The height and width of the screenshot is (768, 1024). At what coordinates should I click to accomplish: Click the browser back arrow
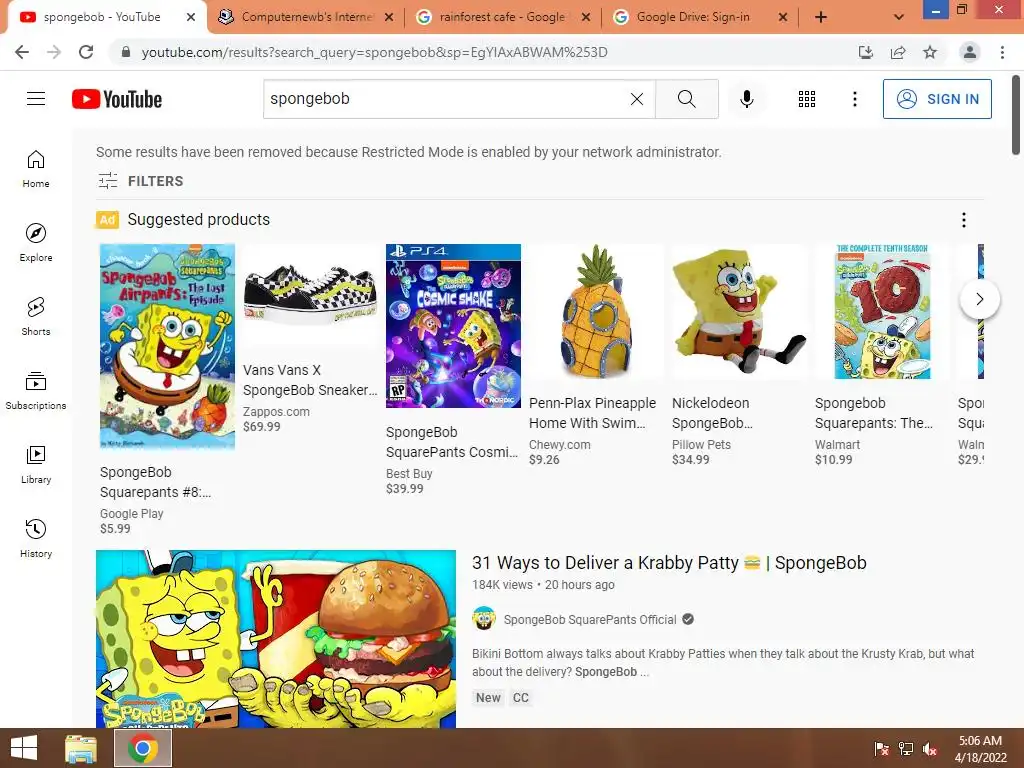(22, 52)
